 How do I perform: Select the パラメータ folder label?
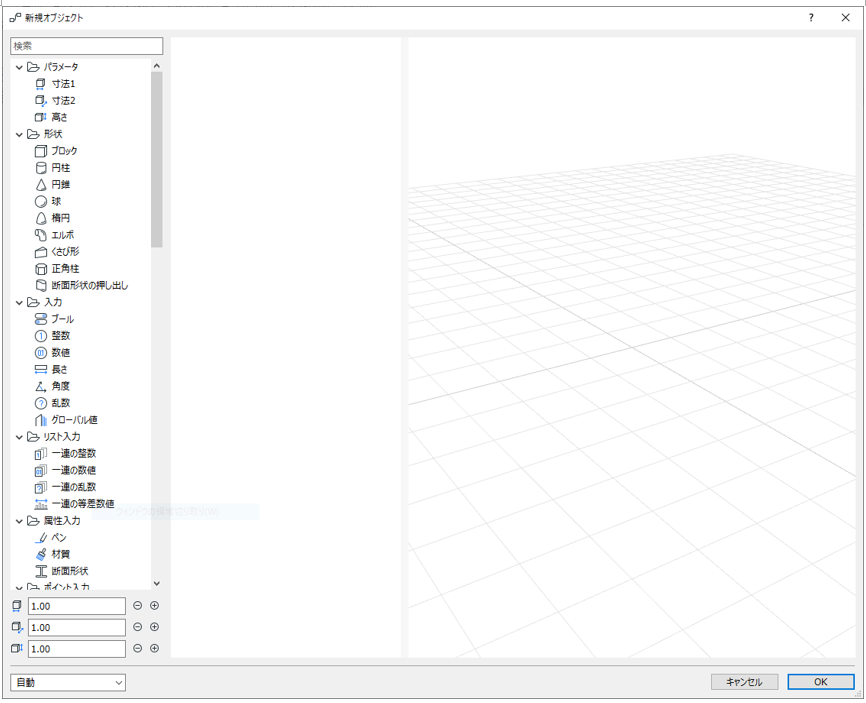(61, 67)
